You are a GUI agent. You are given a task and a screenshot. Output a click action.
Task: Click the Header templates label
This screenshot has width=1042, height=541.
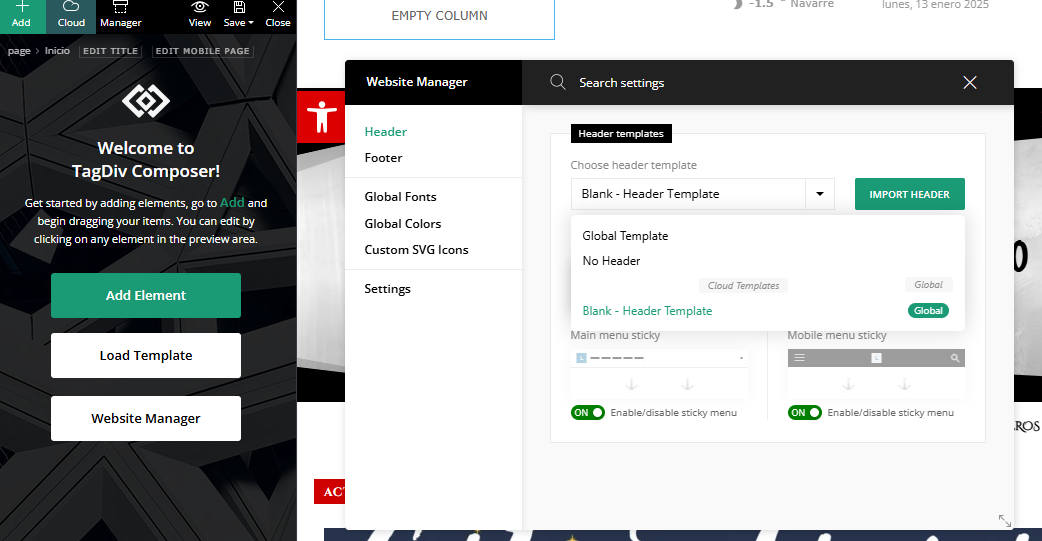tap(621, 134)
